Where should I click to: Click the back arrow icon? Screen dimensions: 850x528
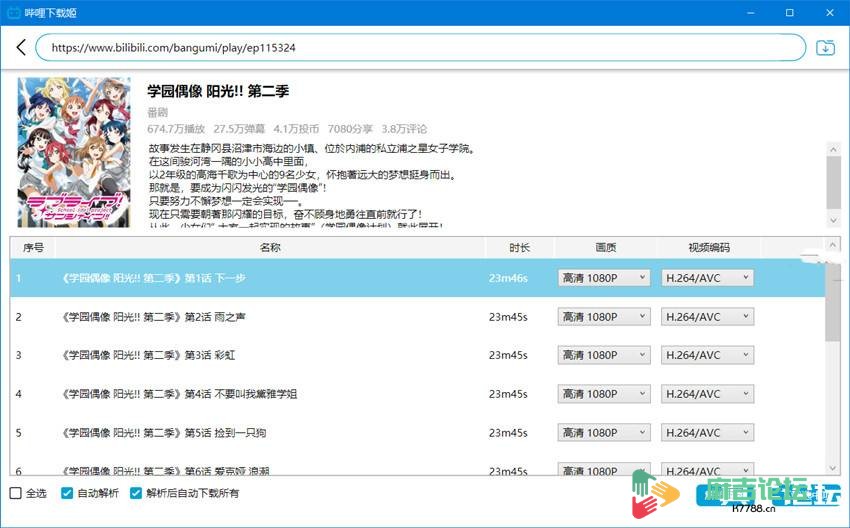click(x=21, y=48)
